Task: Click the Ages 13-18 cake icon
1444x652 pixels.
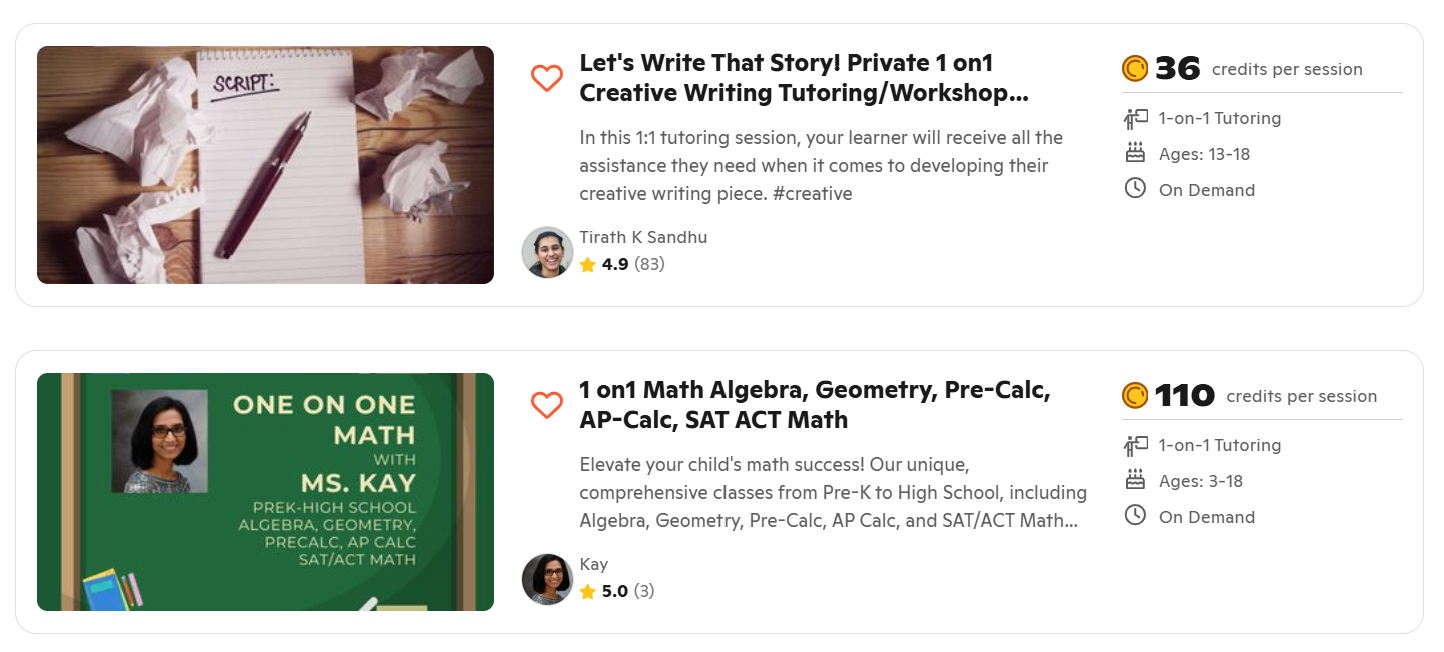Action: (1135, 154)
